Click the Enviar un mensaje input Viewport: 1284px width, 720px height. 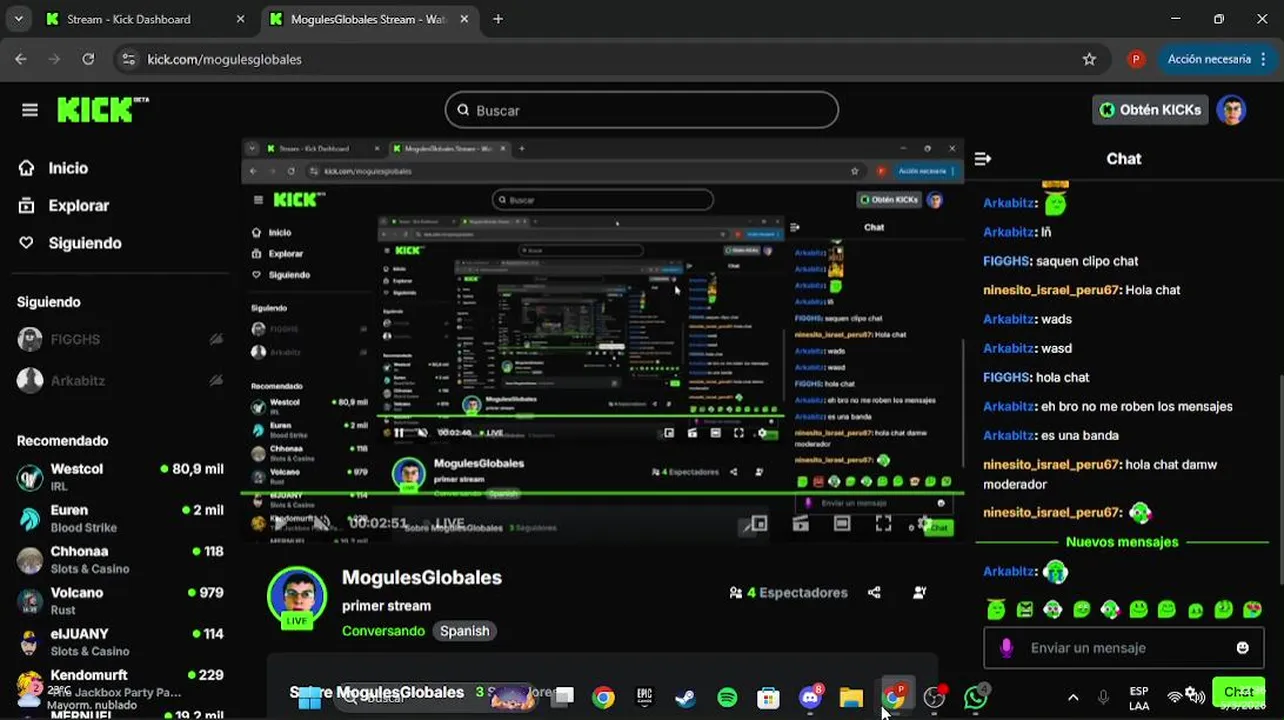1122,648
